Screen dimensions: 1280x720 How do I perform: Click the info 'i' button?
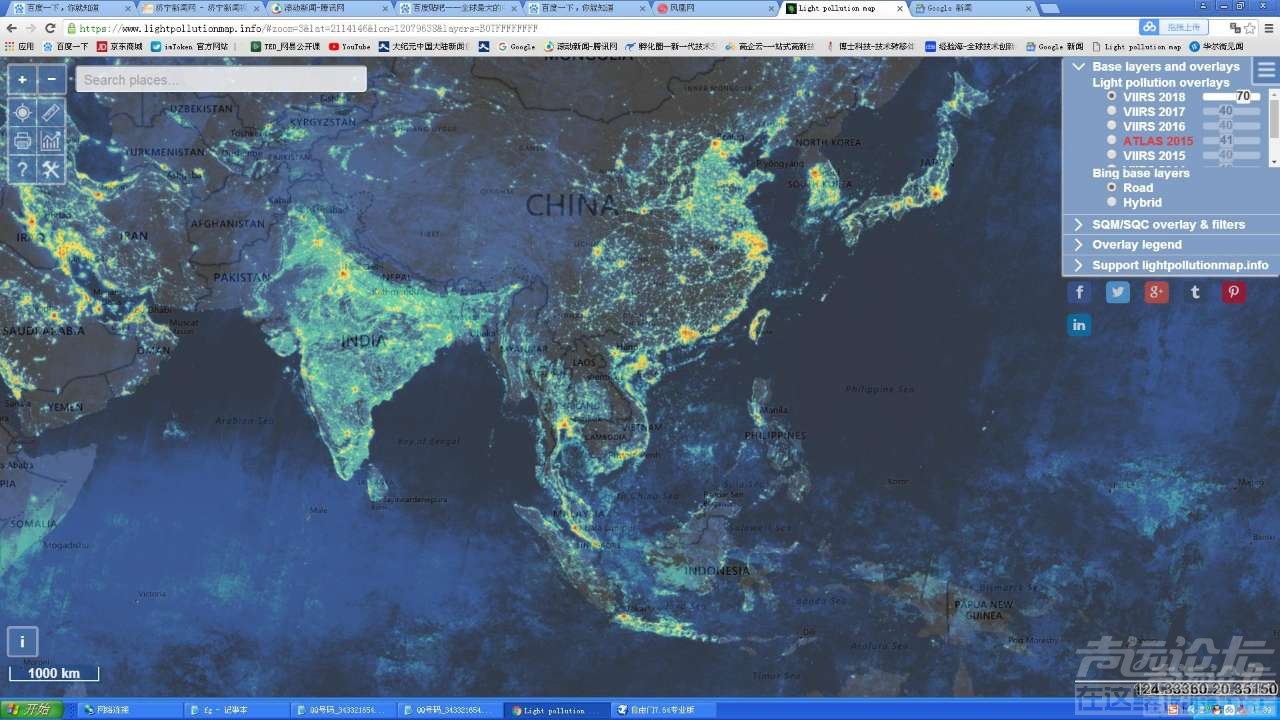pos(22,642)
